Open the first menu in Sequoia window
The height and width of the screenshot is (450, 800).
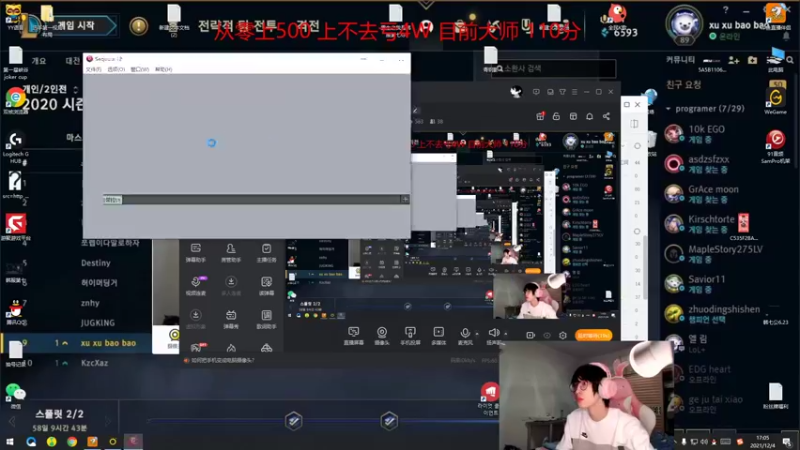coord(93,69)
